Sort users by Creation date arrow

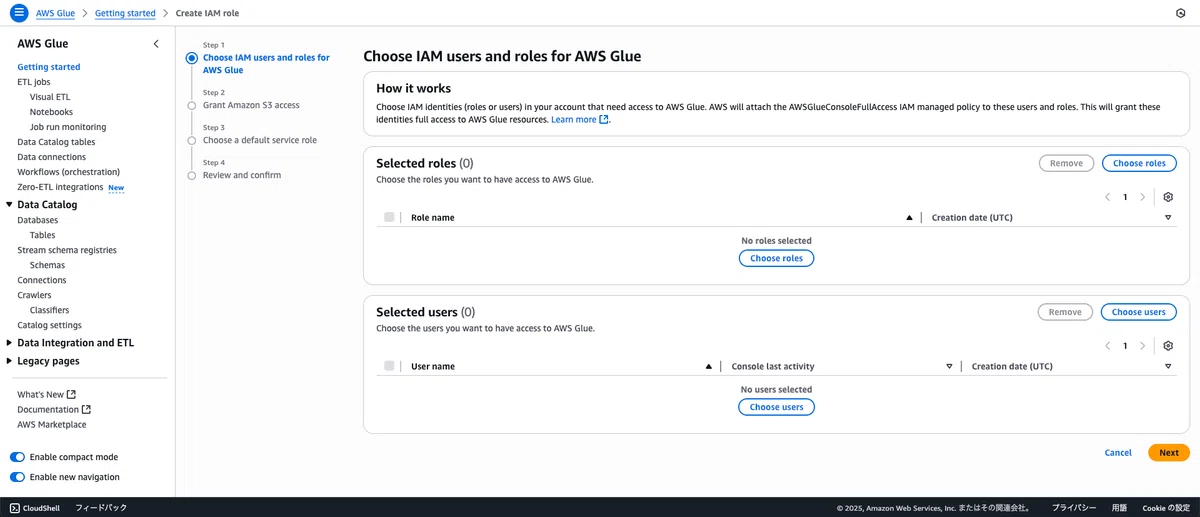pyautogui.click(x=1168, y=366)
